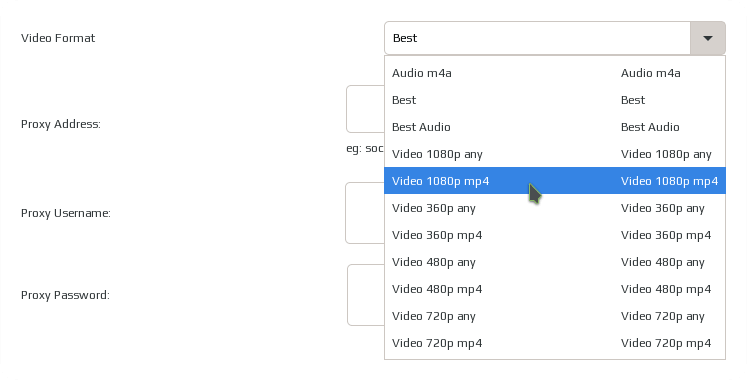
Task: Select Video 1080p any option
Action: coord(555,154)
